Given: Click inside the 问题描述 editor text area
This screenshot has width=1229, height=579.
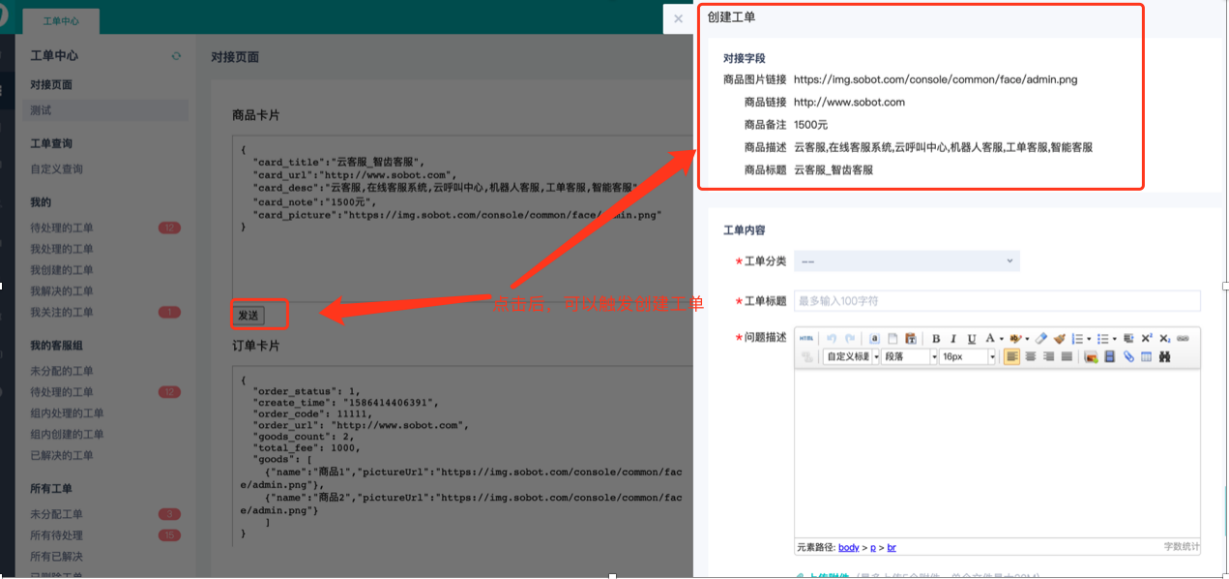Looking at the screenshot, I should pos(997,453).
